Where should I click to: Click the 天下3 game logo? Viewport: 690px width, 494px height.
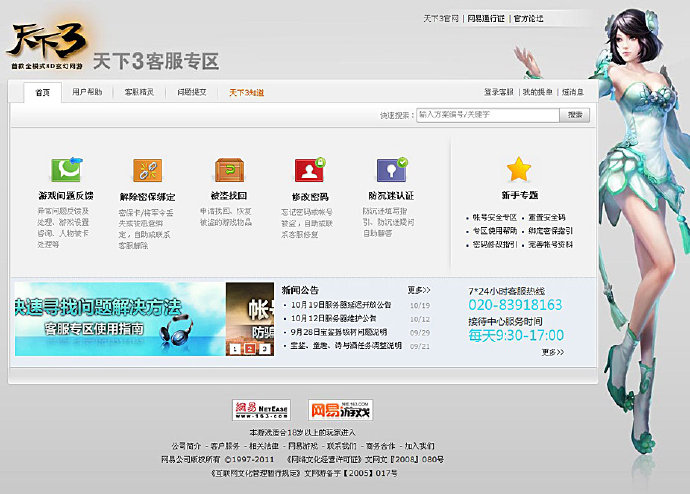[x=47, y=45]
